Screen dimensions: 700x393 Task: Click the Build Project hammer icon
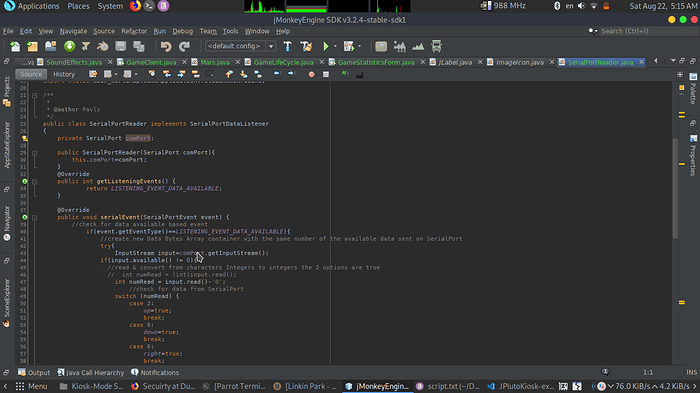coord(288,46)
